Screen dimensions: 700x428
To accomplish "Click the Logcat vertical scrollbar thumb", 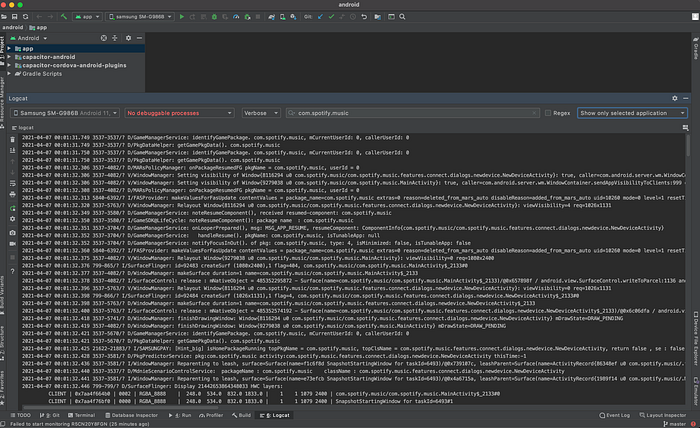I will 688,145.
